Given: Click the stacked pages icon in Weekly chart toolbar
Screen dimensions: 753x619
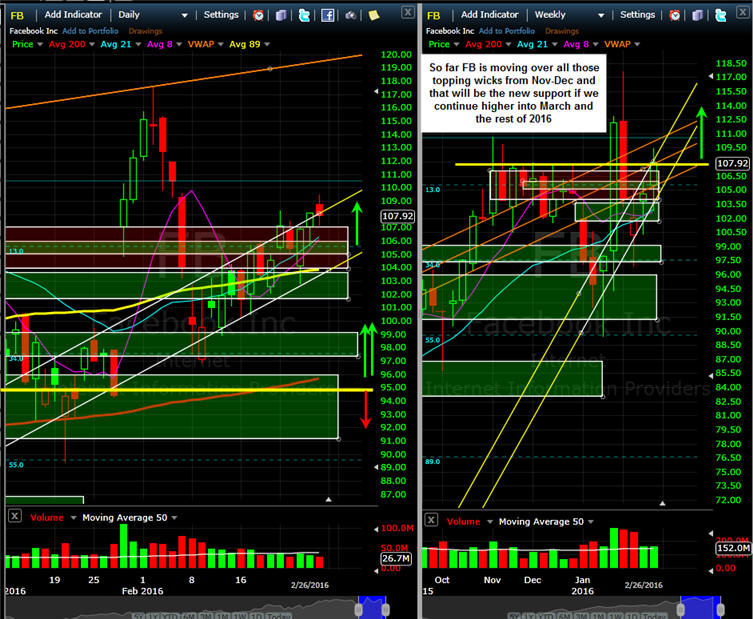Looking at the screenshot, I should pyautogui.click(x=697, y=15).
